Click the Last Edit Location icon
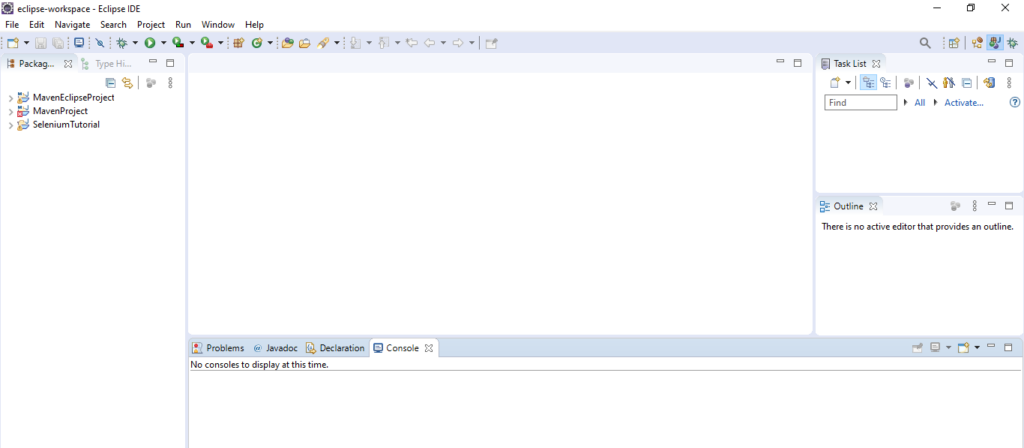 [411, 43]
